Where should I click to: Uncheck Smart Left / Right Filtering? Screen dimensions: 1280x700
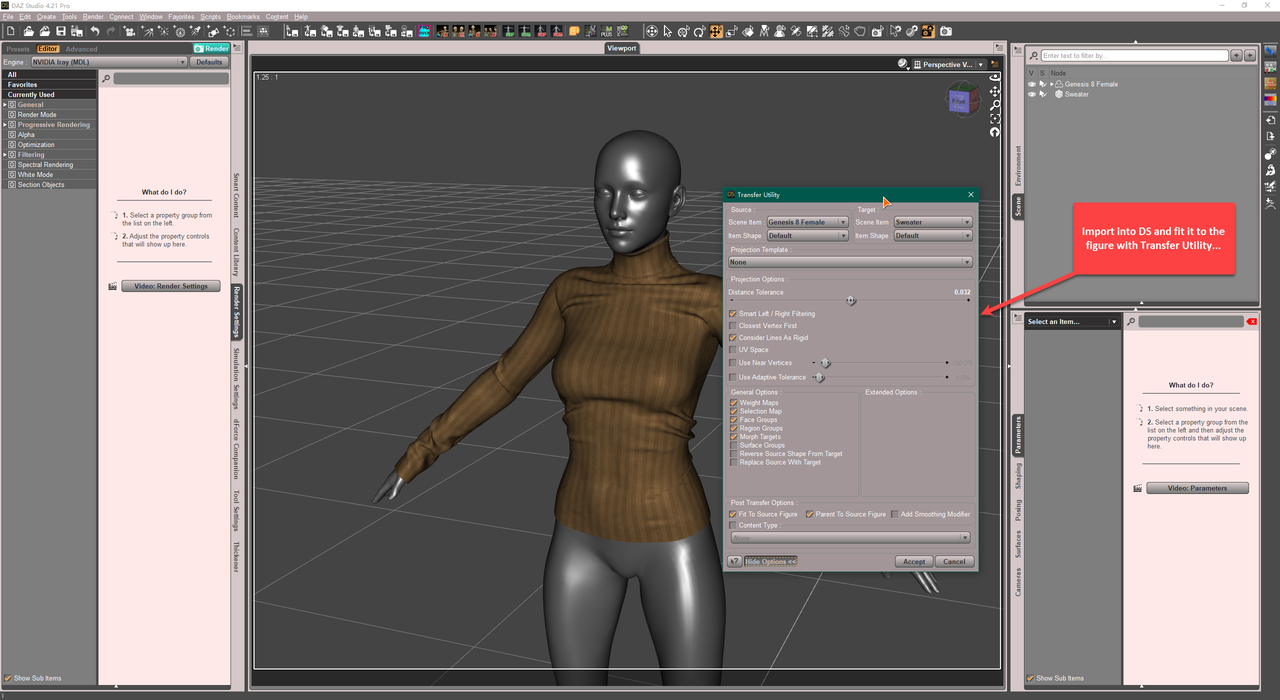[733, 314]
